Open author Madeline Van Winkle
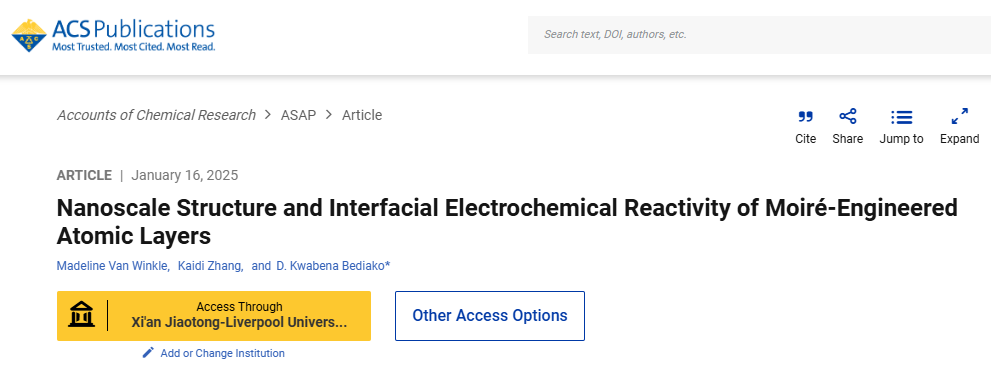Screen dimensions: 991x367 [112, 266]
